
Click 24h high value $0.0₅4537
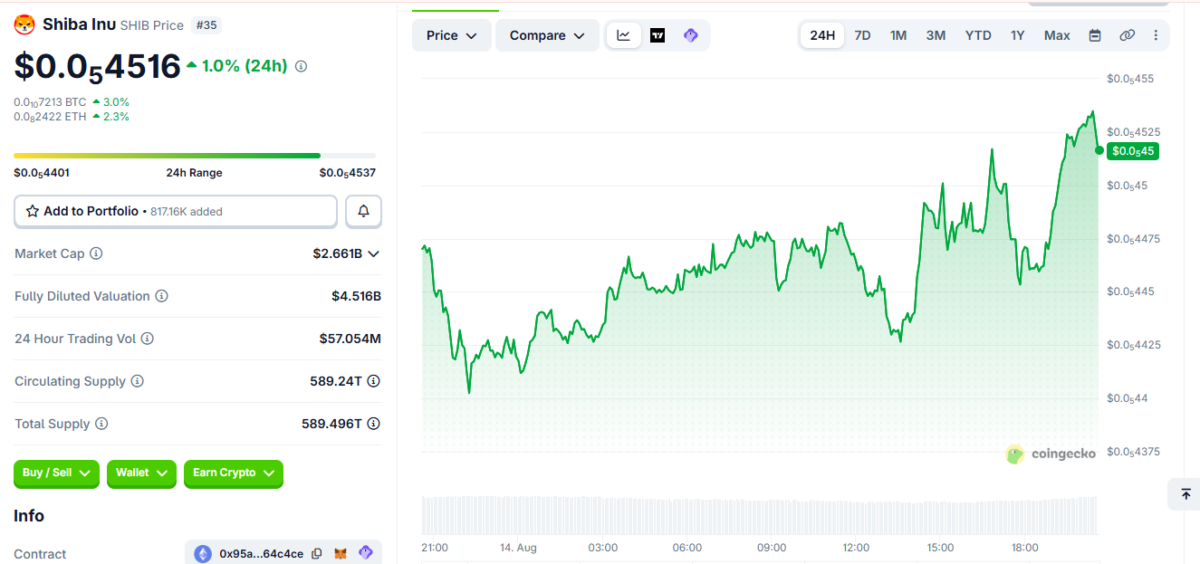pos(348,173)
